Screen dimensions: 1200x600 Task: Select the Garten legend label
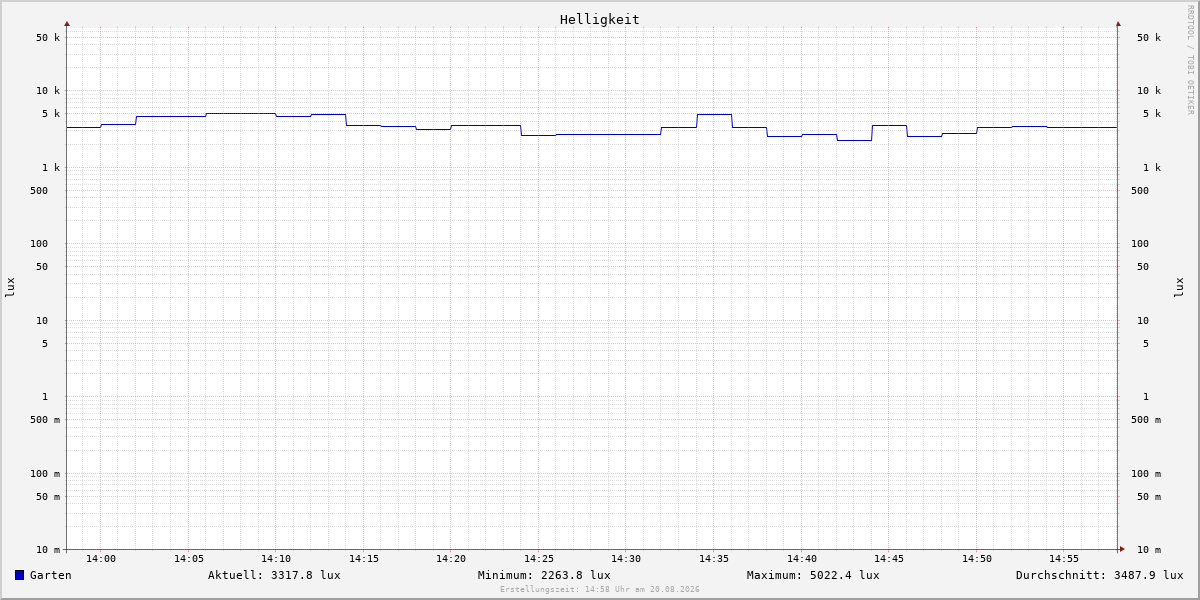51,575
